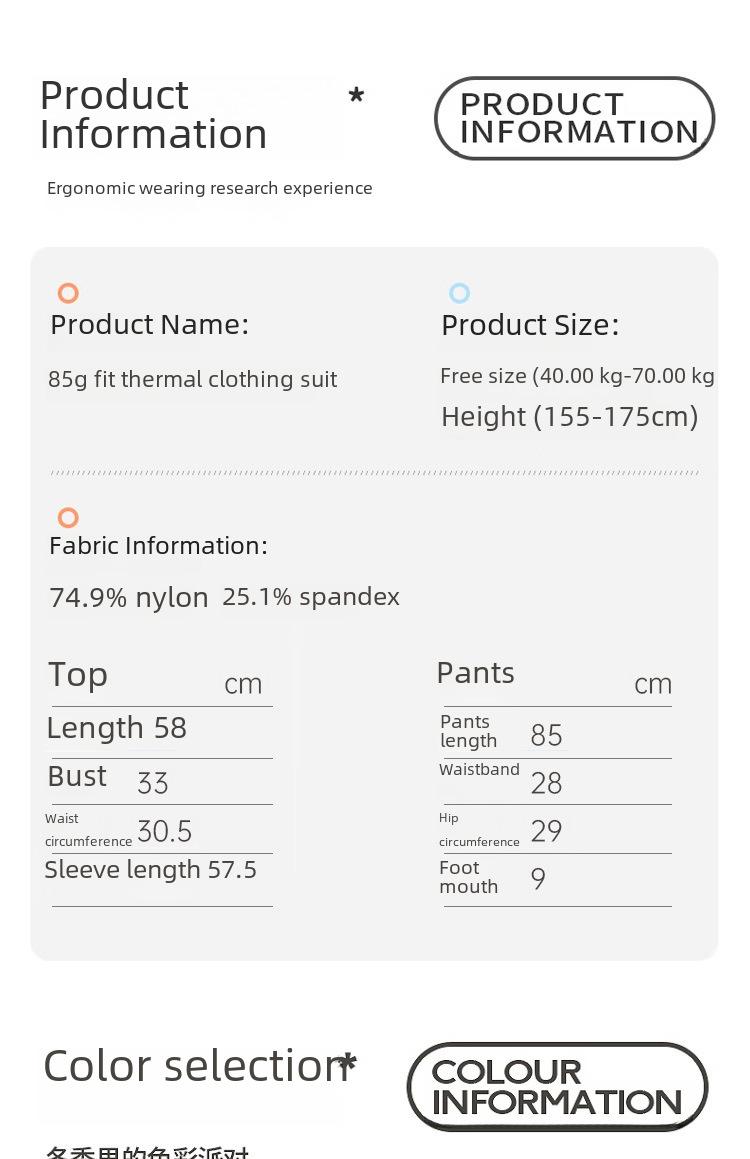The image size is (750, 1159).
Task: Click the PRODUCT INFORMATION oval badge
Action: tap(575, 118)
